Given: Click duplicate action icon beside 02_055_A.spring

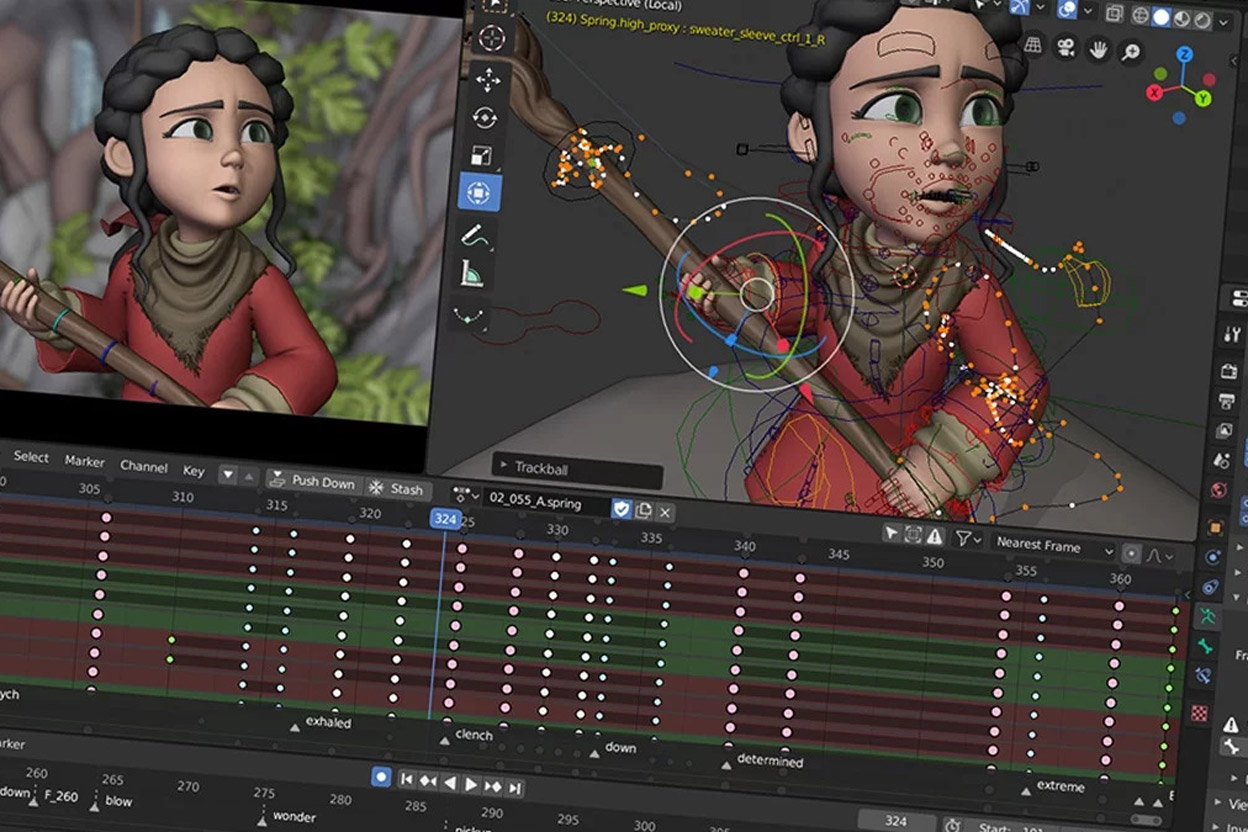Looking at the screenshot, I should (x=643, y=510).
